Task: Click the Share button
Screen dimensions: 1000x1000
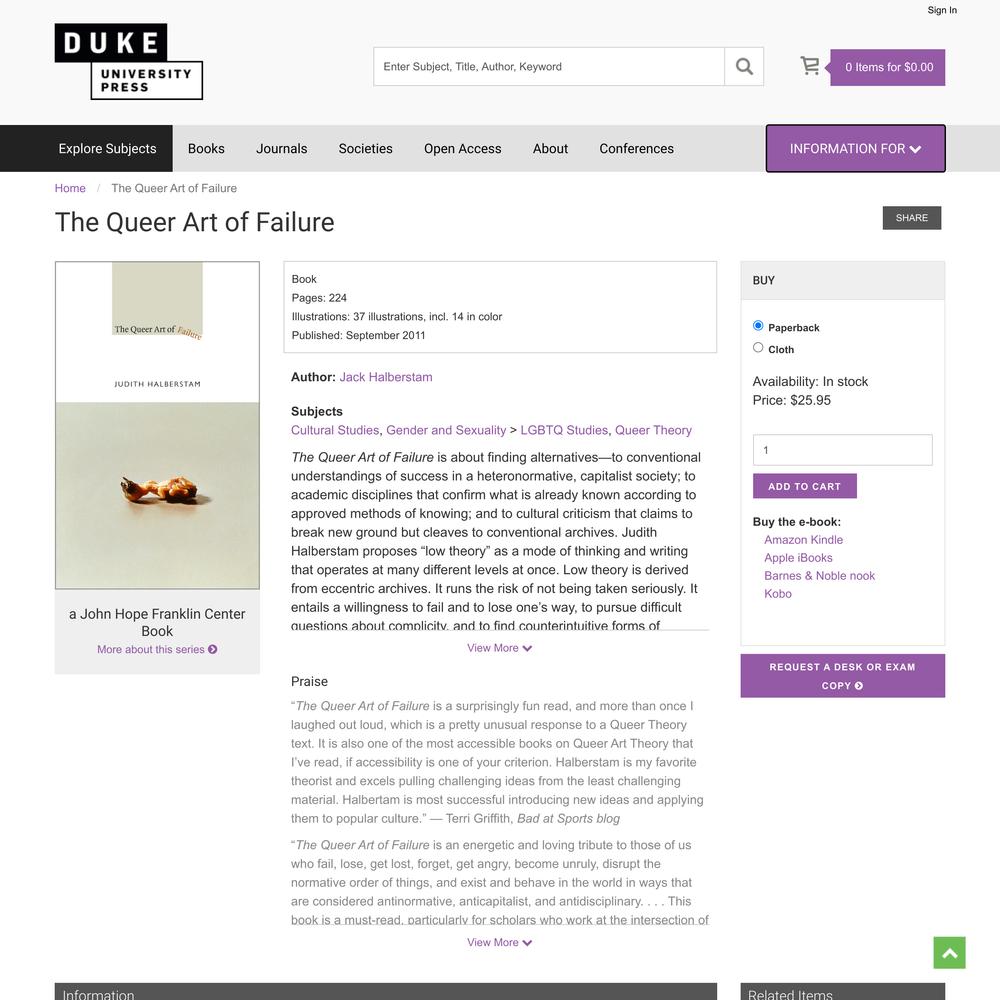Action: coord(911,218)
